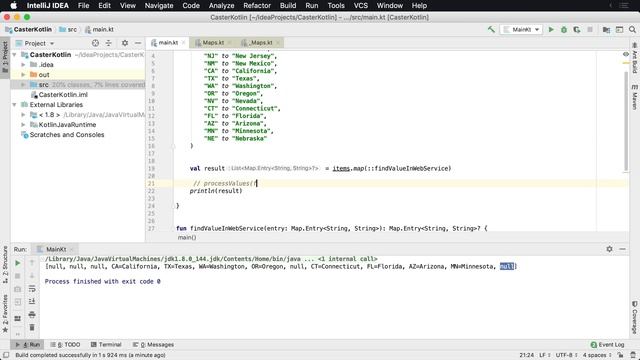This screenshot has height=360, width=640.
Task: Toggle scroll to end icon in Run panel
Action: coord(32,302)
